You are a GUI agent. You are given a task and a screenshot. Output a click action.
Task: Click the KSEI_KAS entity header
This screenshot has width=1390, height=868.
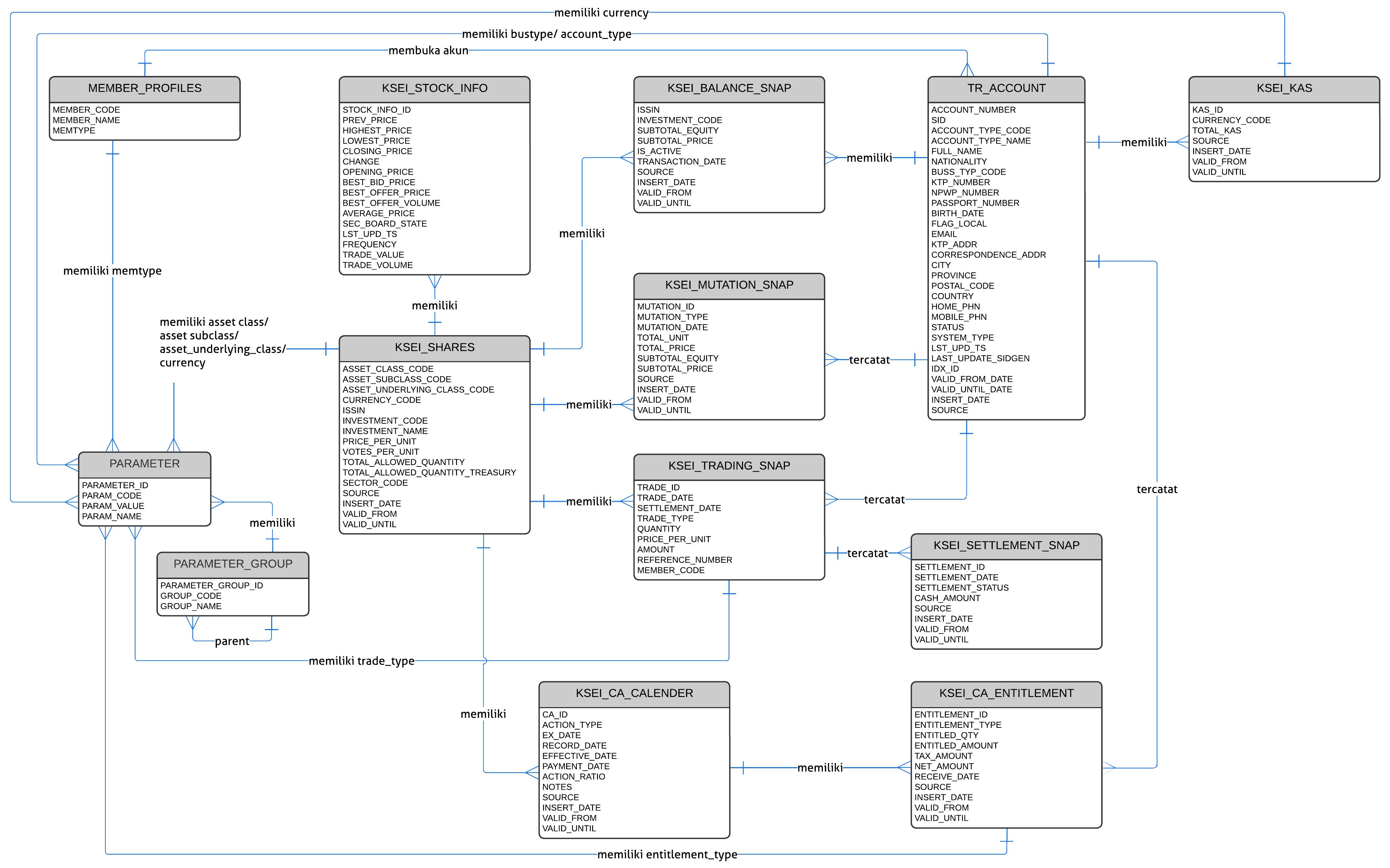(x=1284, y=88)
